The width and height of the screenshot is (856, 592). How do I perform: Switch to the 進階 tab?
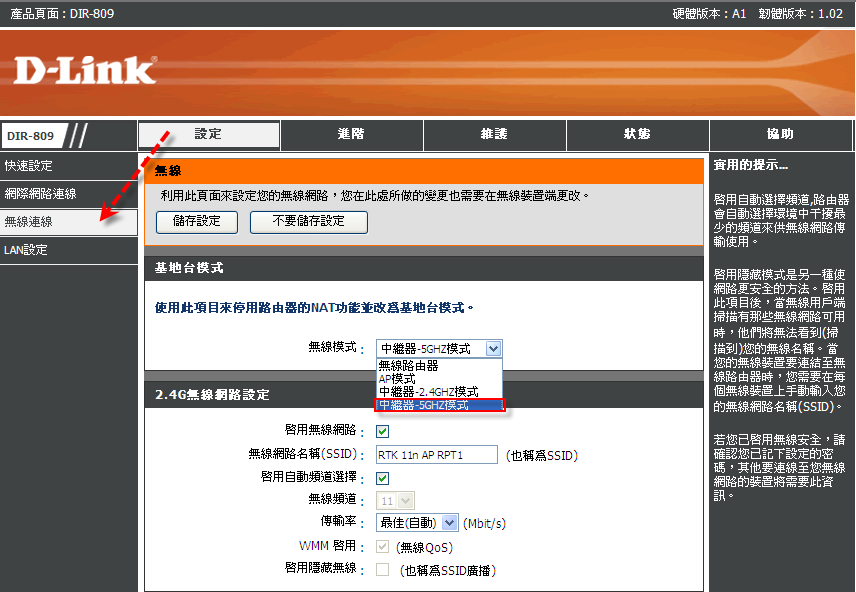point(351,134)
